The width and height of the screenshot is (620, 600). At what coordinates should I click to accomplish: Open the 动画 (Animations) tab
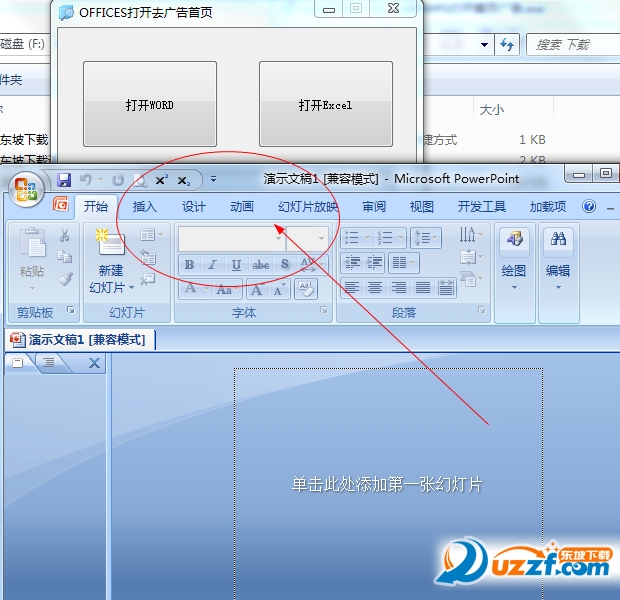242,206
